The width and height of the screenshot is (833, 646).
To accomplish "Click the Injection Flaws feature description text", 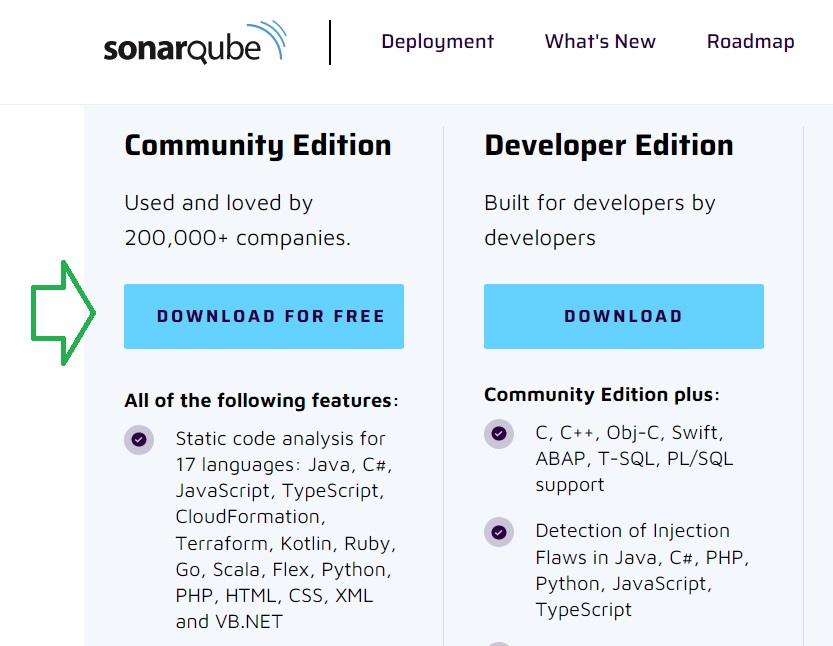I will 642,570.
